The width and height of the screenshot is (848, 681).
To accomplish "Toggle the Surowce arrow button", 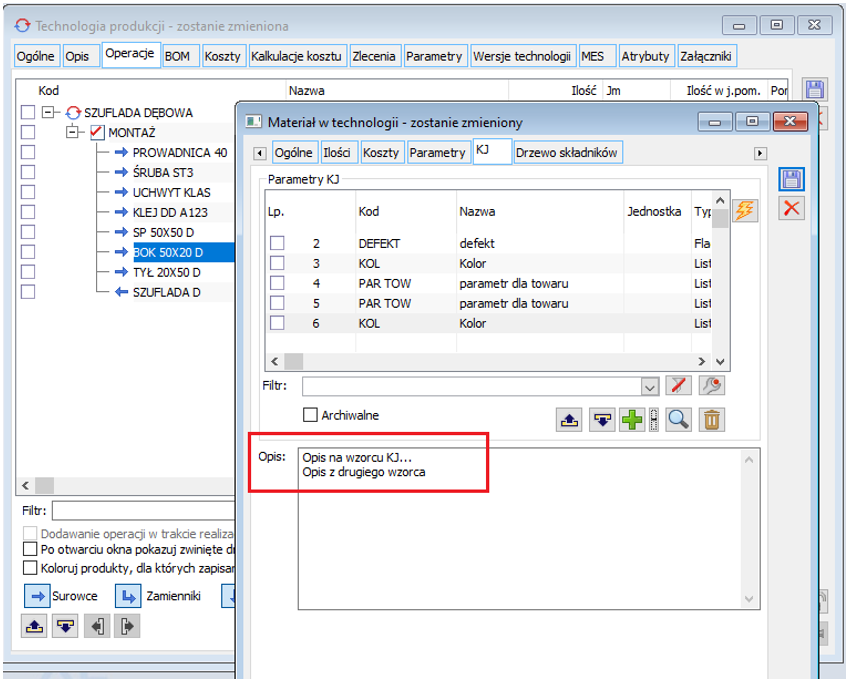I will pos(36,597).
